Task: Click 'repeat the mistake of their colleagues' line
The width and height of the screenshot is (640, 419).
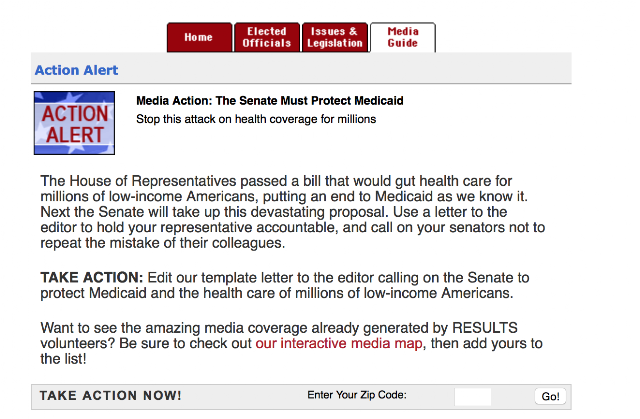Action: pyautogui.click(x=162, y=243)
